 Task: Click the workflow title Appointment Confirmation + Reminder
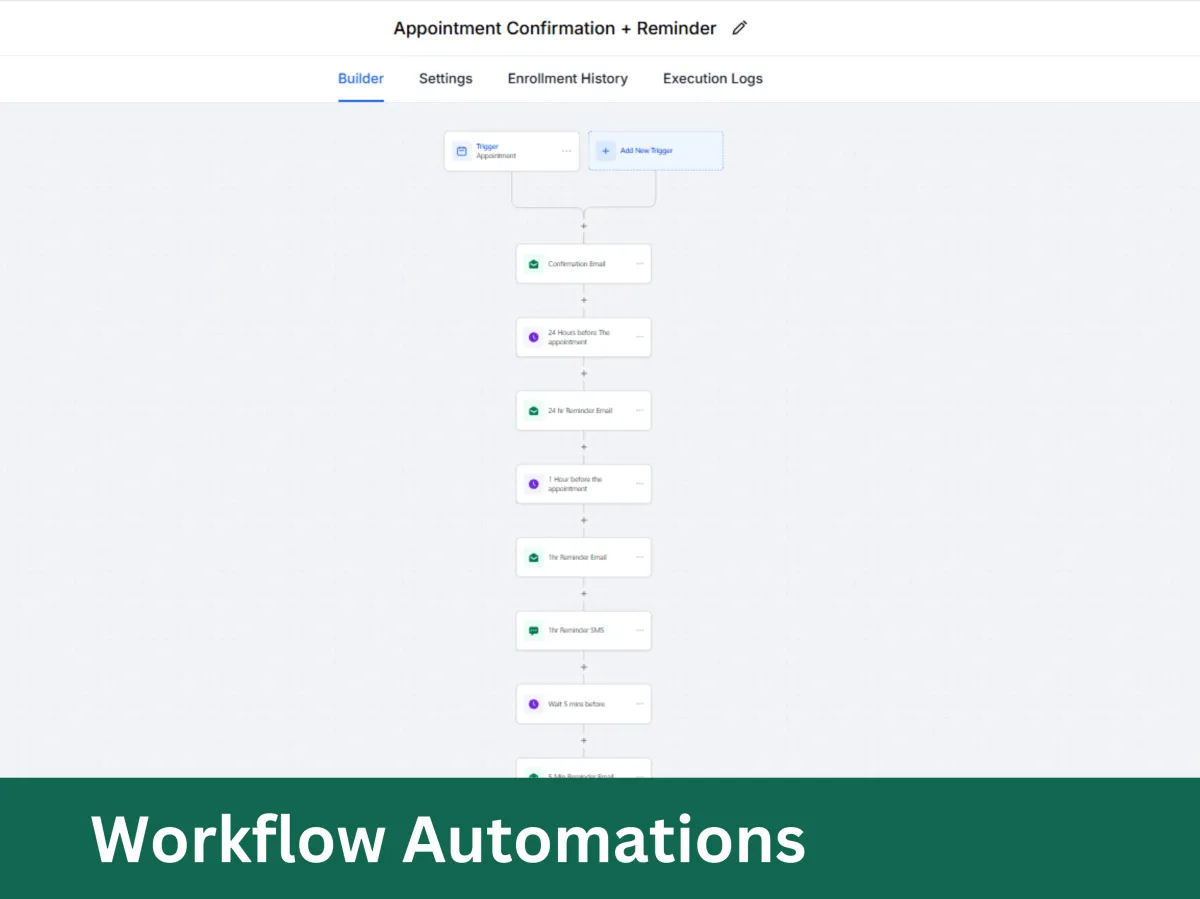(x=555, y=28)
